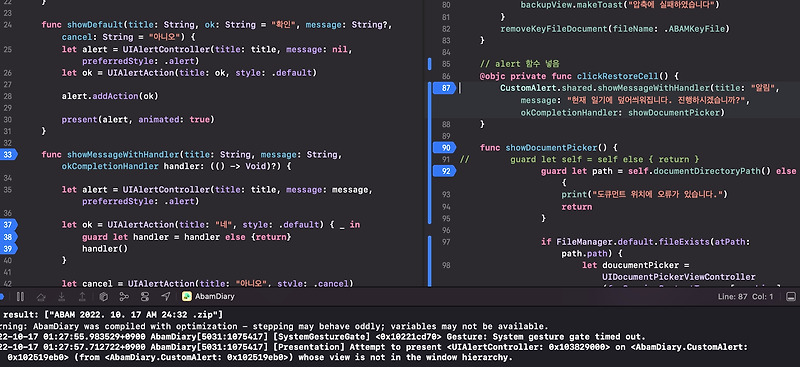Screen dimensions: 800x367
Task: Toggle the breakpoint on line 37
Action: pos(9,225)
